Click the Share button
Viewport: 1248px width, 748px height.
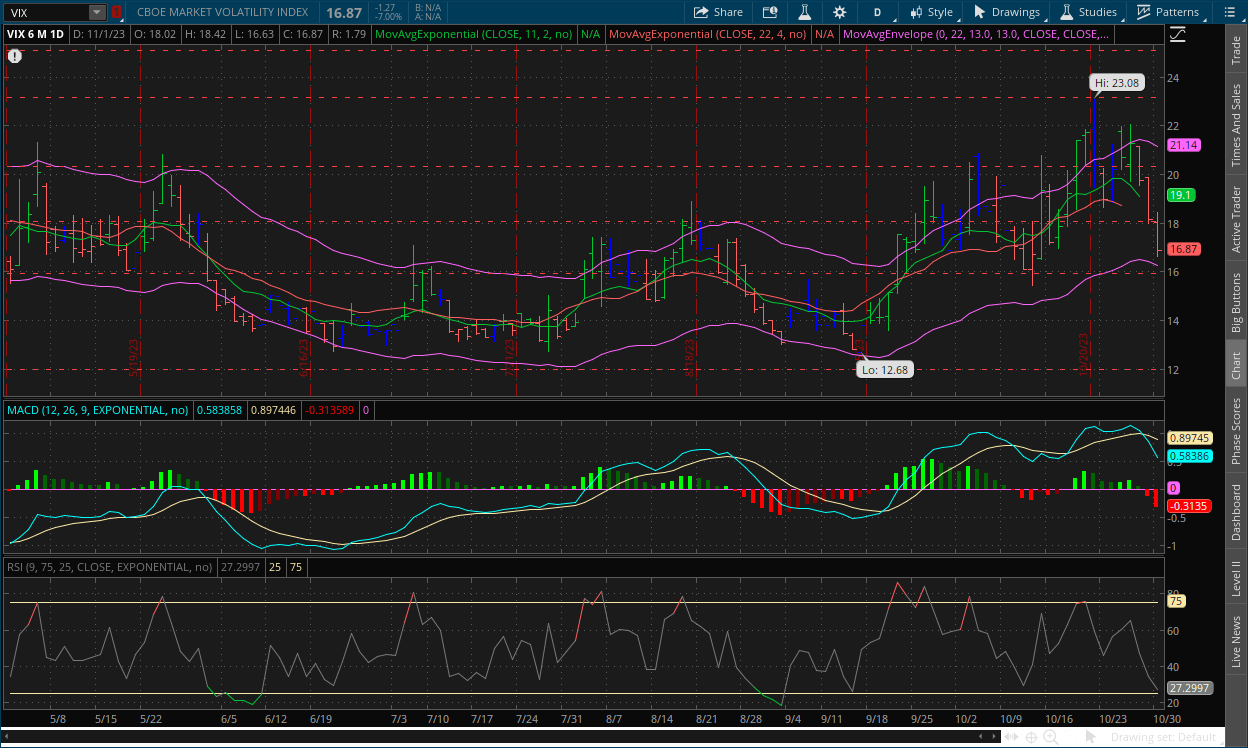(718, 12)
